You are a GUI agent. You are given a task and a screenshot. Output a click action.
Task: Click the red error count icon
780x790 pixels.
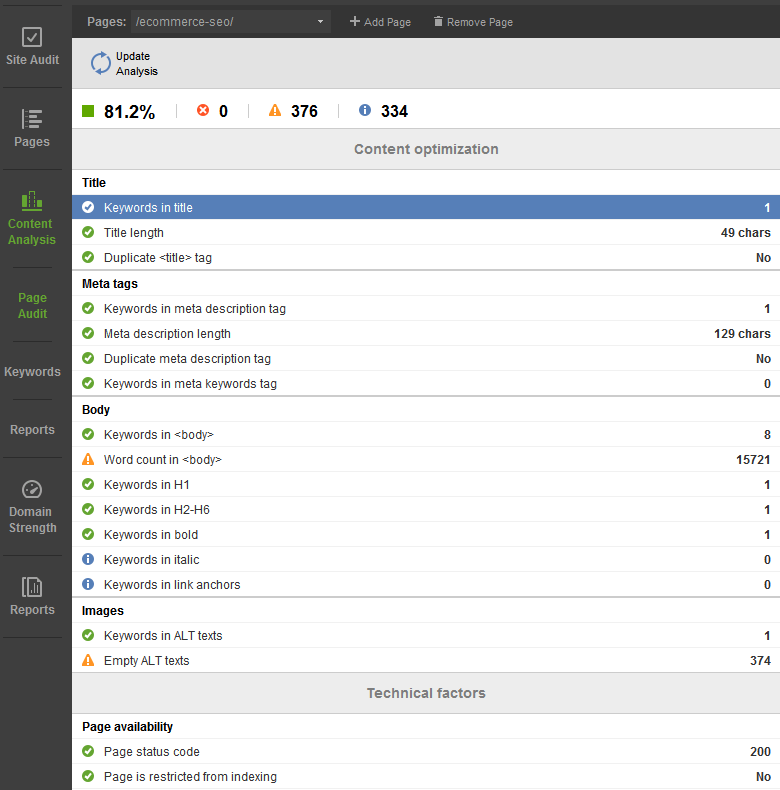(203, 110)
